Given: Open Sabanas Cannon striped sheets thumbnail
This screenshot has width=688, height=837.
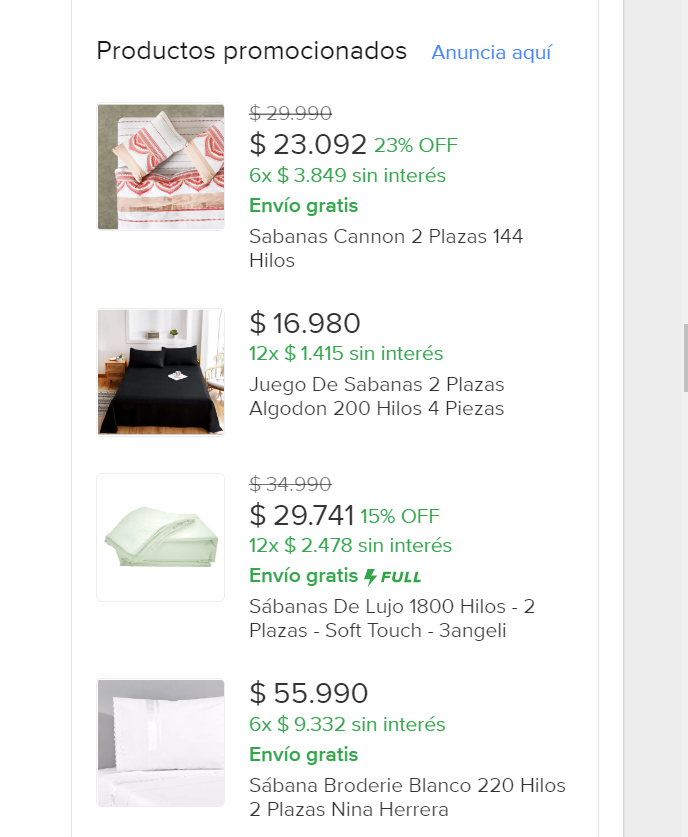Looking at the screenshot, I should coord(161,167).
